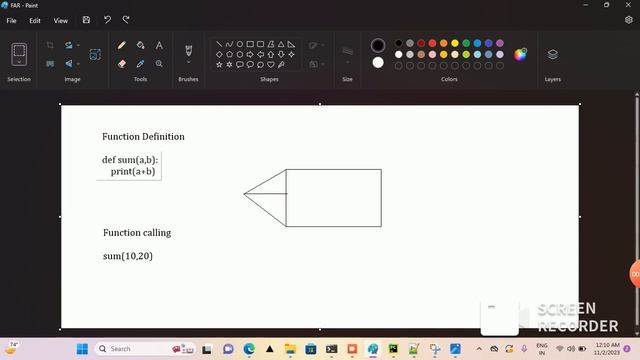Click the Crop image icon
Image resolution: width=640 pixels, height=360 pixels.
pos(50,45)
